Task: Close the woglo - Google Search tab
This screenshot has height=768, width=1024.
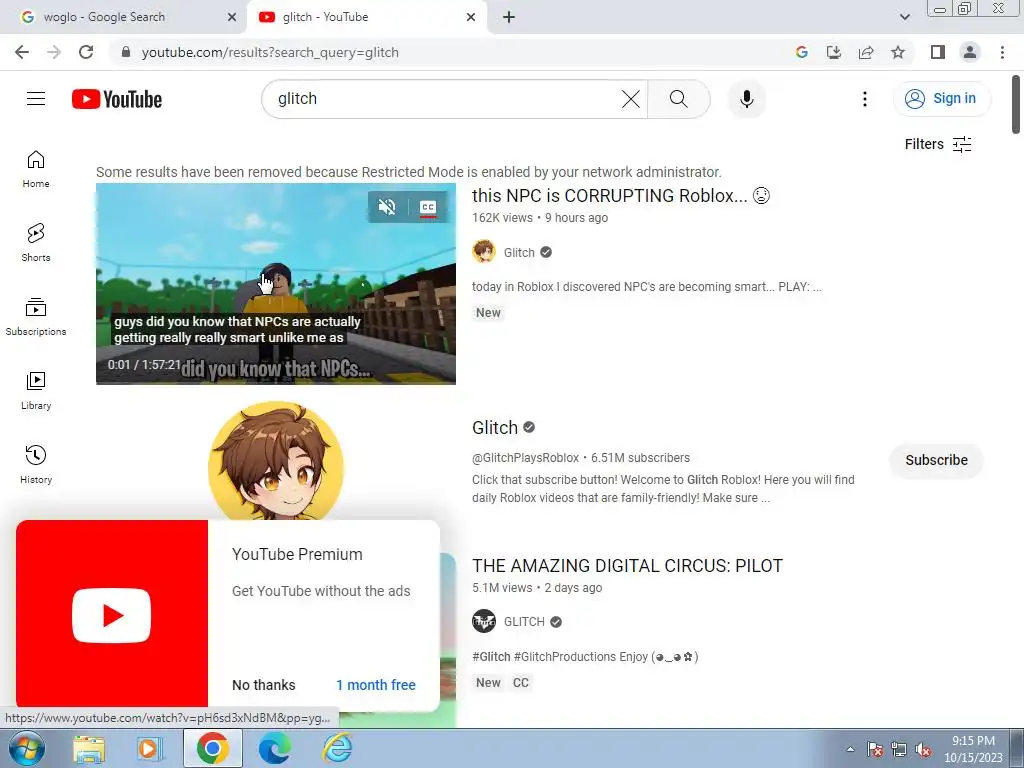Action: point(232,17)
